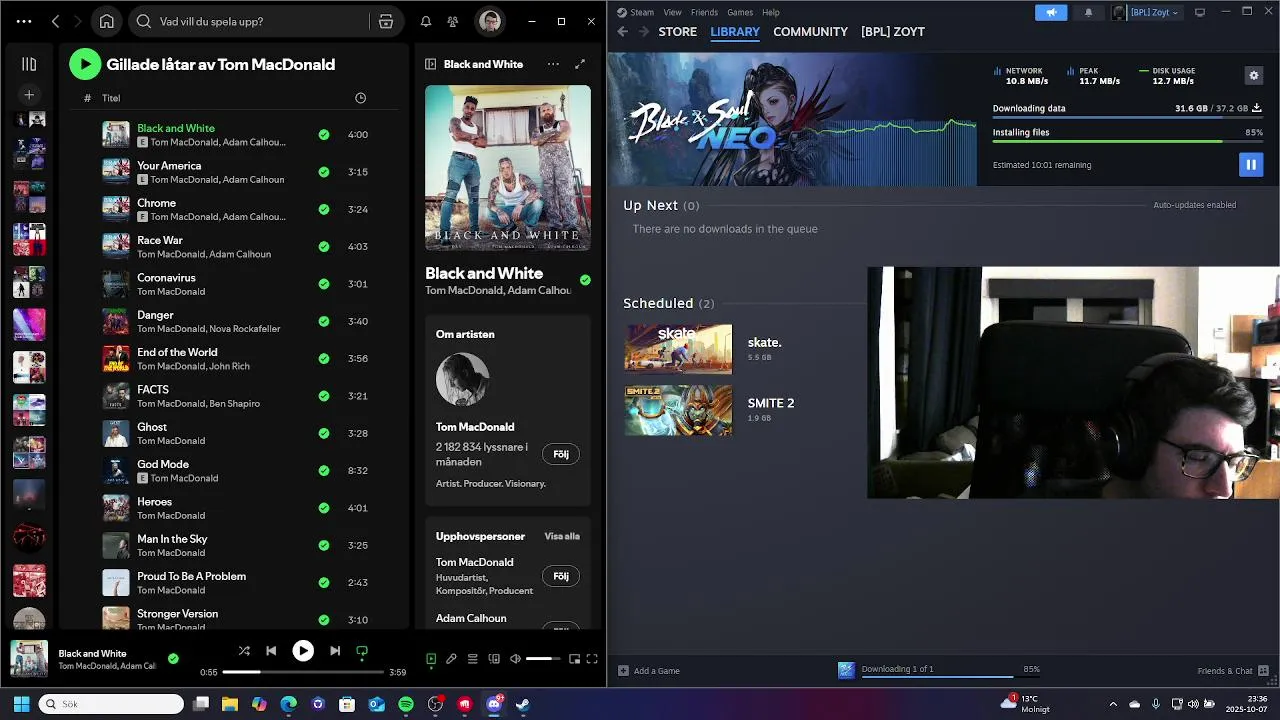Open Spotify queue icon
The image size is (1280, 720).
(x=473, y=659)
